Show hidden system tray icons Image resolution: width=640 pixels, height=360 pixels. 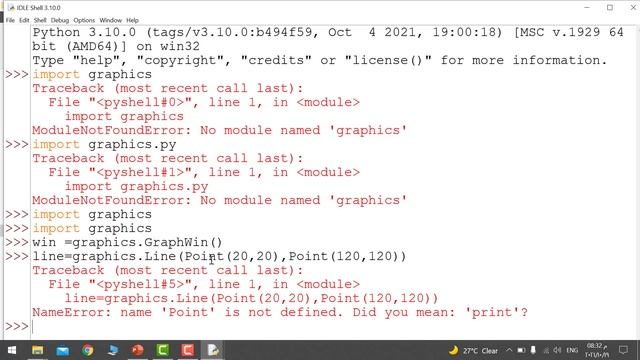(509, 350)
